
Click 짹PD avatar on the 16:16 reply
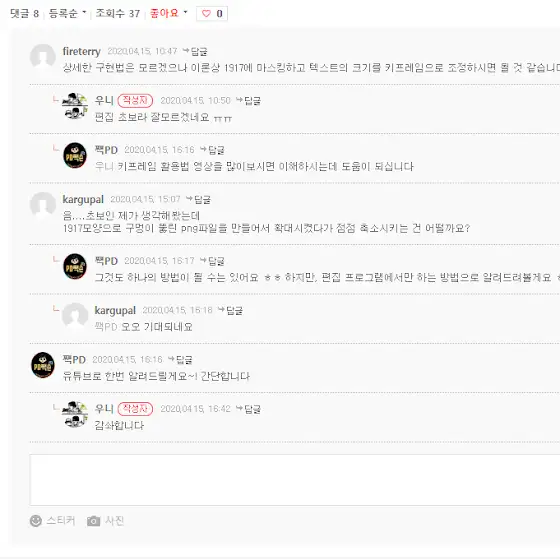(x=75, y=155)
